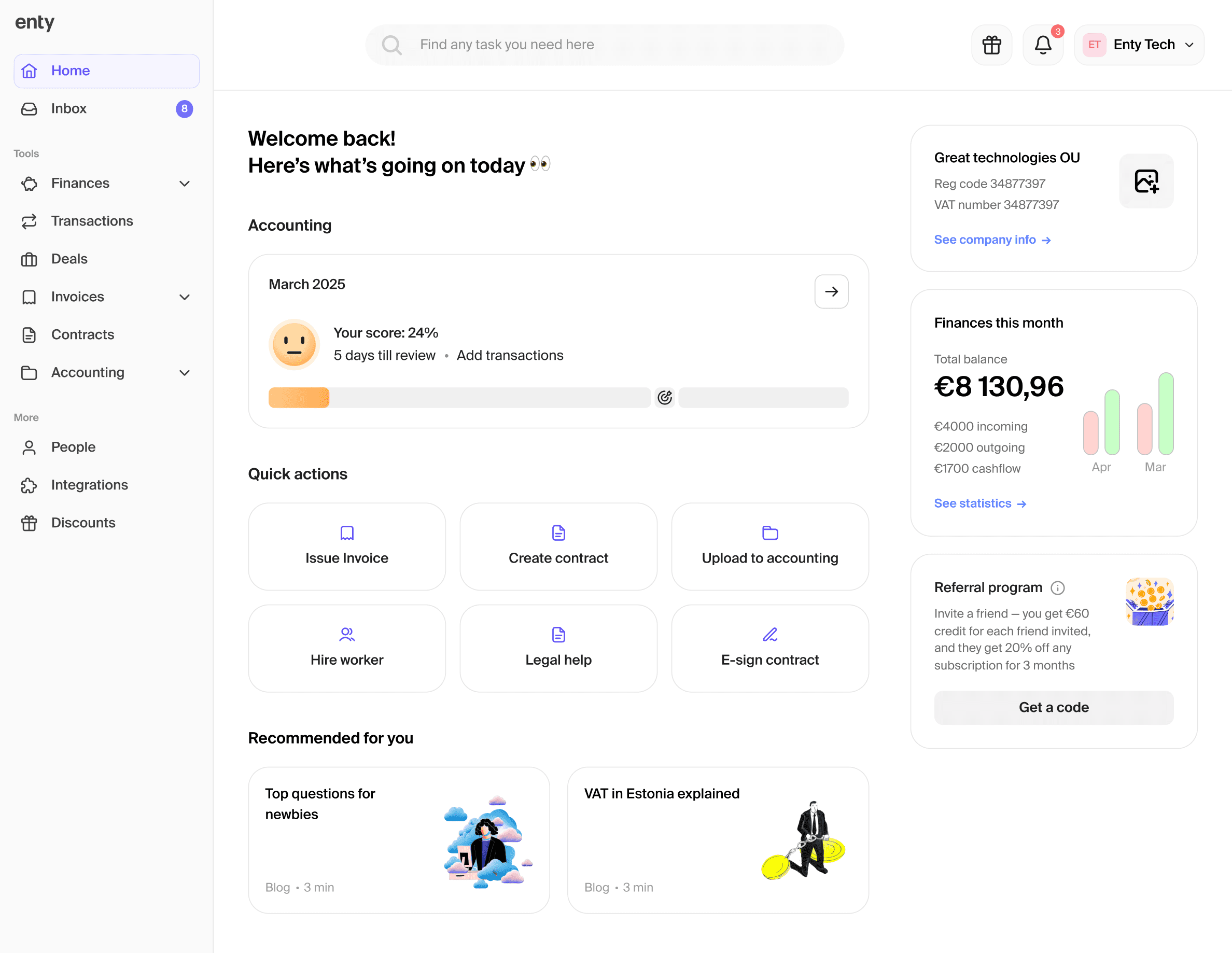
Task: Click the Integrations puzzle icon in sidebar
Action: pyautogui.click(x=30, y=485)
